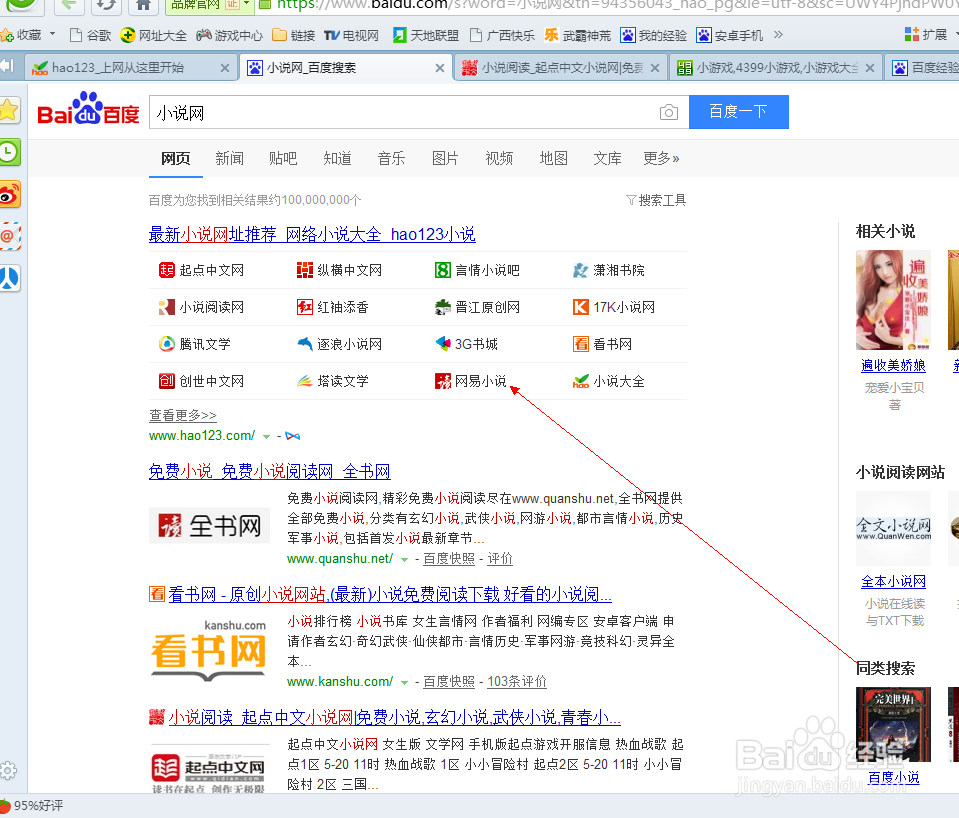Open the Weibo sidebar icon
This screenshot has width=959, height=818.
[x=9, y=195]
